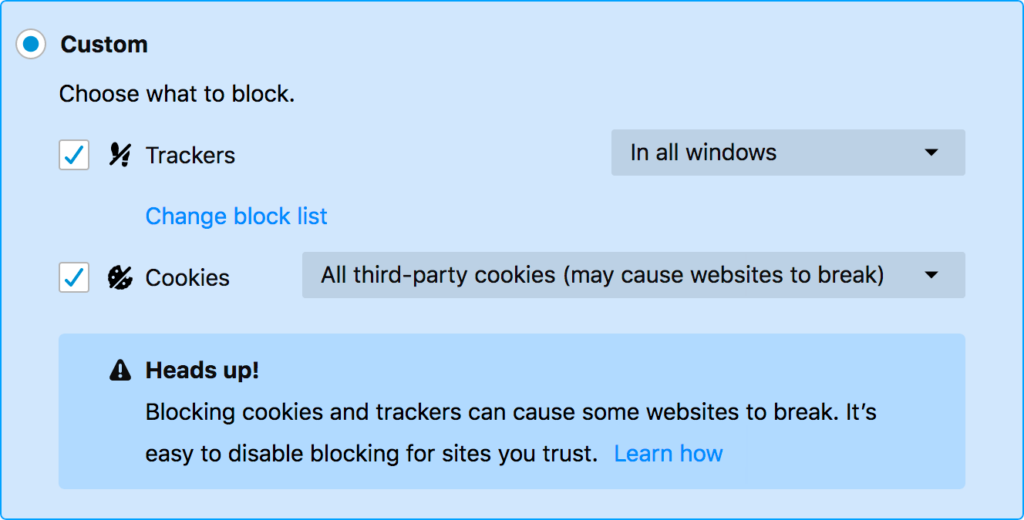Image resolution: width=1024 pixels, height=520 pixels.
Task: Click the checkmark inside Cookies box
Action: click(74, 277)
